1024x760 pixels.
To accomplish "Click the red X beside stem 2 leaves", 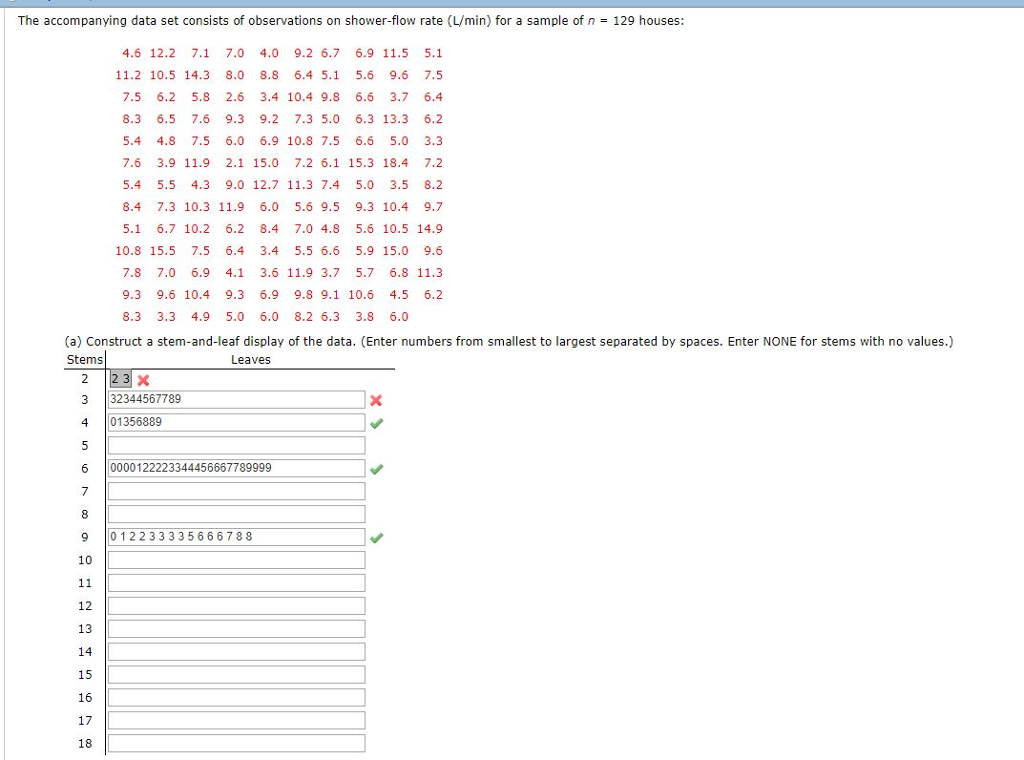I will click(141, 379).
